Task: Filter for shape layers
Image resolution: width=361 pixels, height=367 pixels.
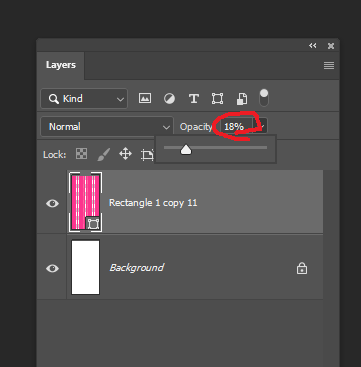Action: [x=217, y=99]
